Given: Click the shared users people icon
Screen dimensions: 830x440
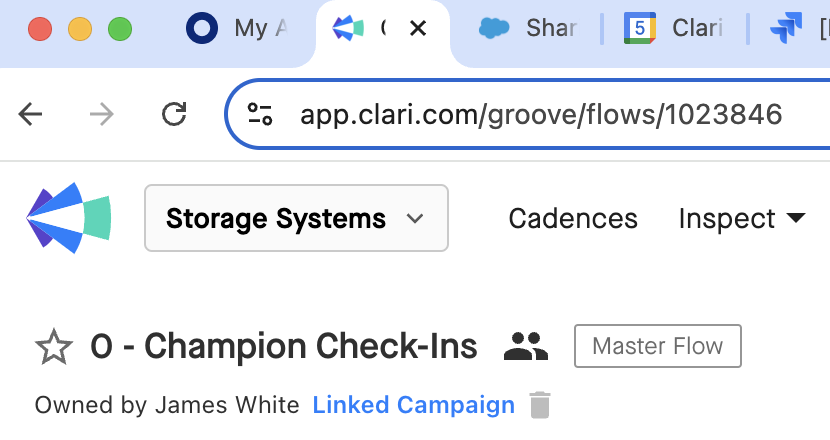Looking at the screenshot, I should pos(526,346).
